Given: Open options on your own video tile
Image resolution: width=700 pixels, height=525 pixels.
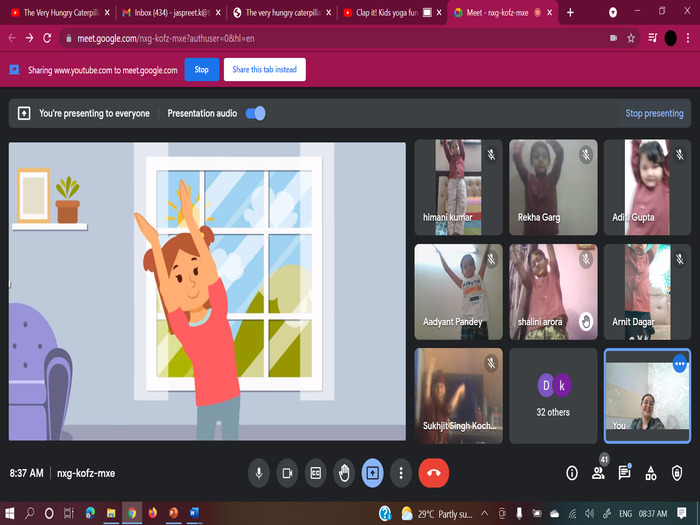Looking at the screenshot, I should click(x=679, y=364).
